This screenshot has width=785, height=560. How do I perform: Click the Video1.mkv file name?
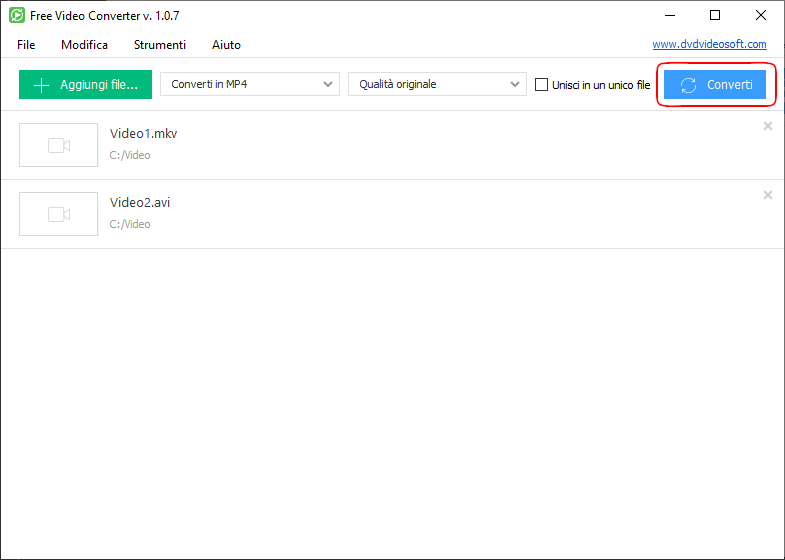click(143, 134)
